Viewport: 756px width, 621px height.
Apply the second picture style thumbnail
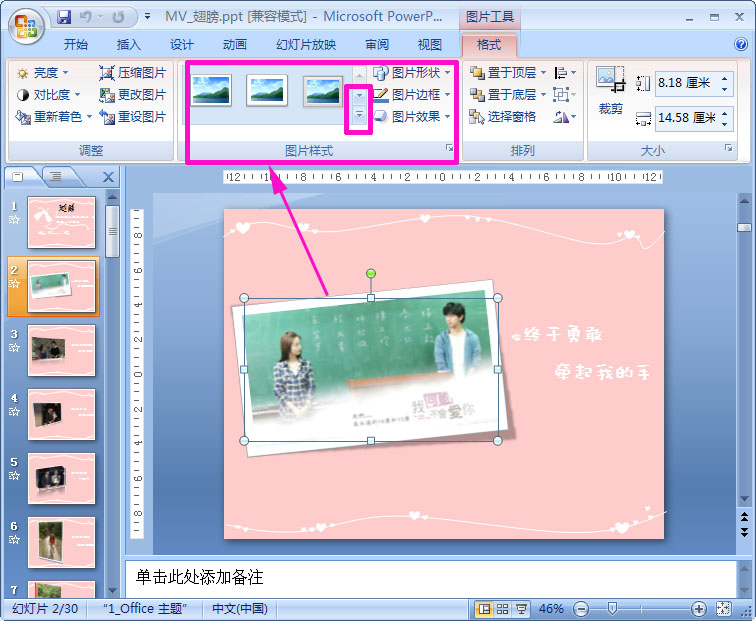pyautogui.click(x=267, y=90)
